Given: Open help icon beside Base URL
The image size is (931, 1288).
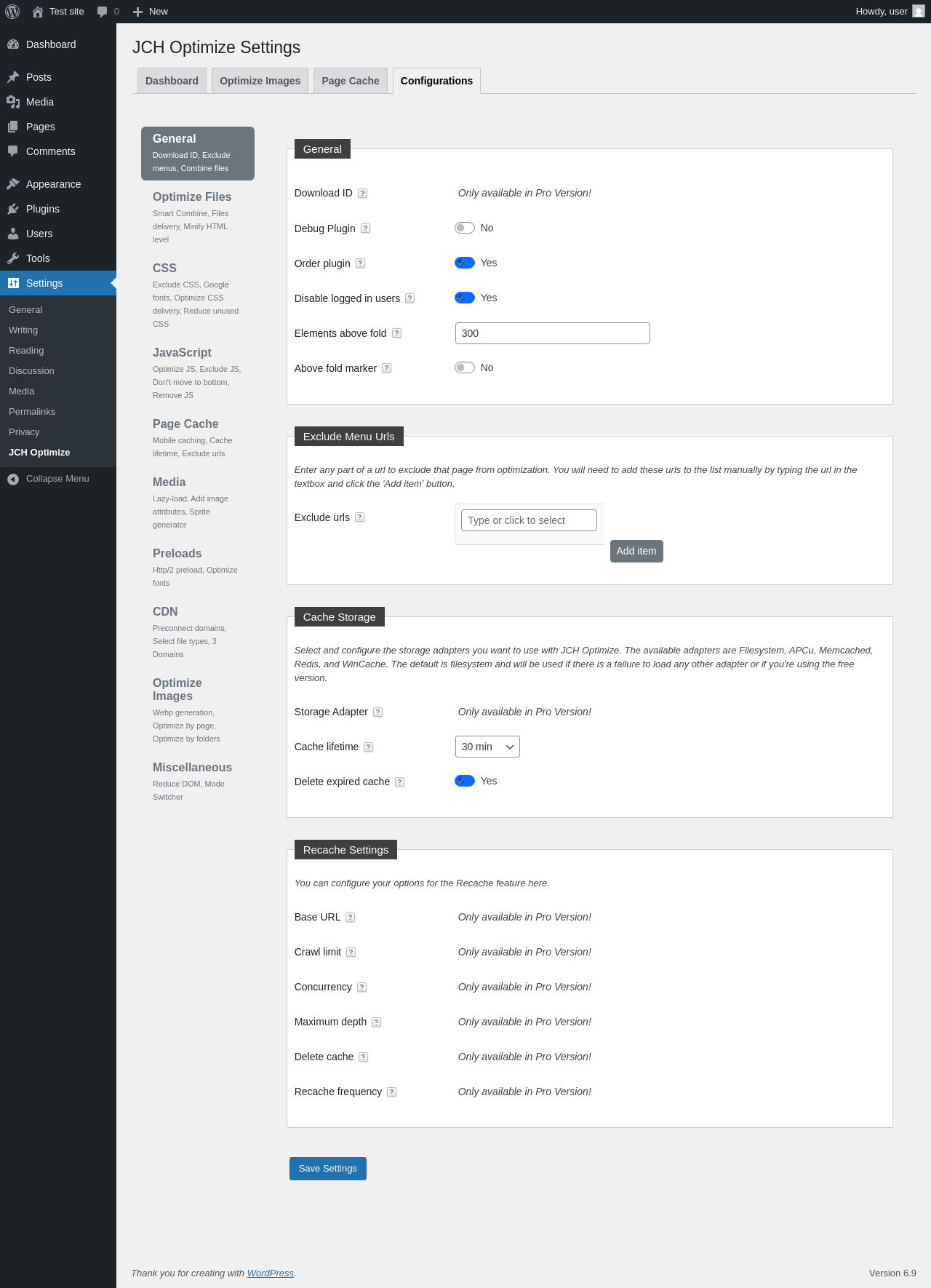Looking at the screenshot, I should click(x=350, y=918).
